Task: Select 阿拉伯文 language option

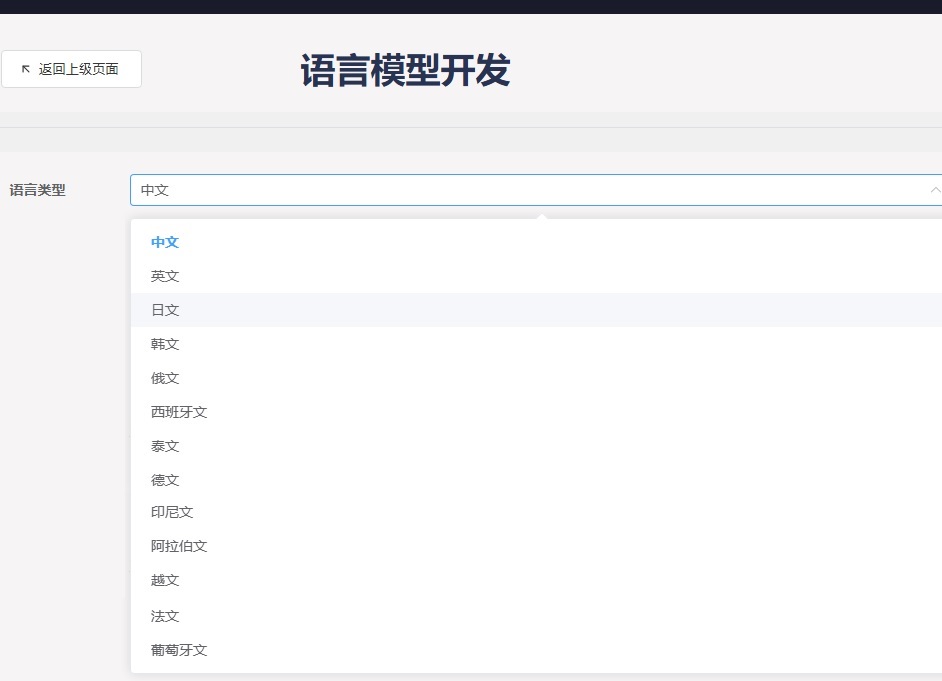Action: pyautogui.click(x=179, y=546)
